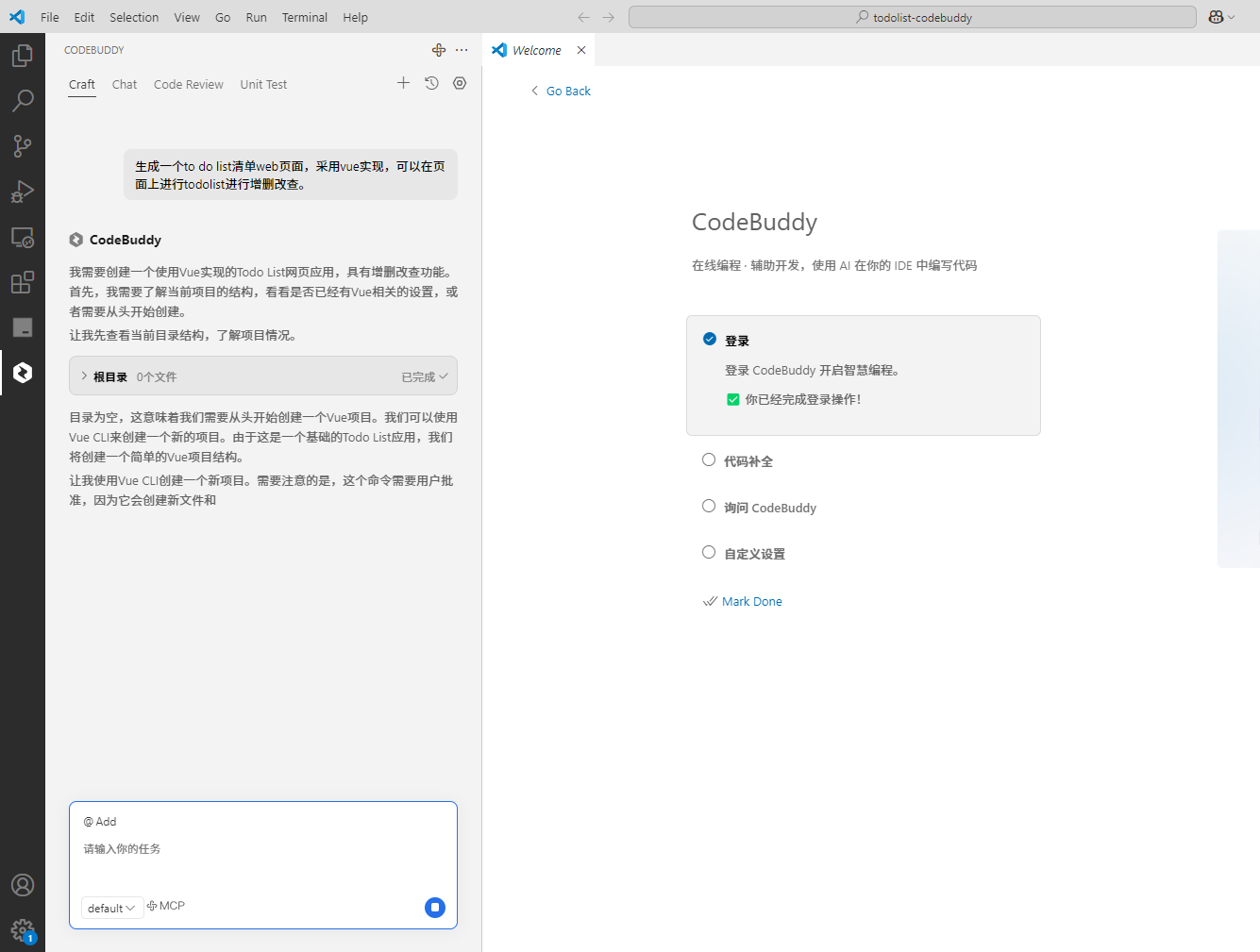Click the VS Code logo in title bar
Screen dimensions: 1260x952
click(17, 17)
